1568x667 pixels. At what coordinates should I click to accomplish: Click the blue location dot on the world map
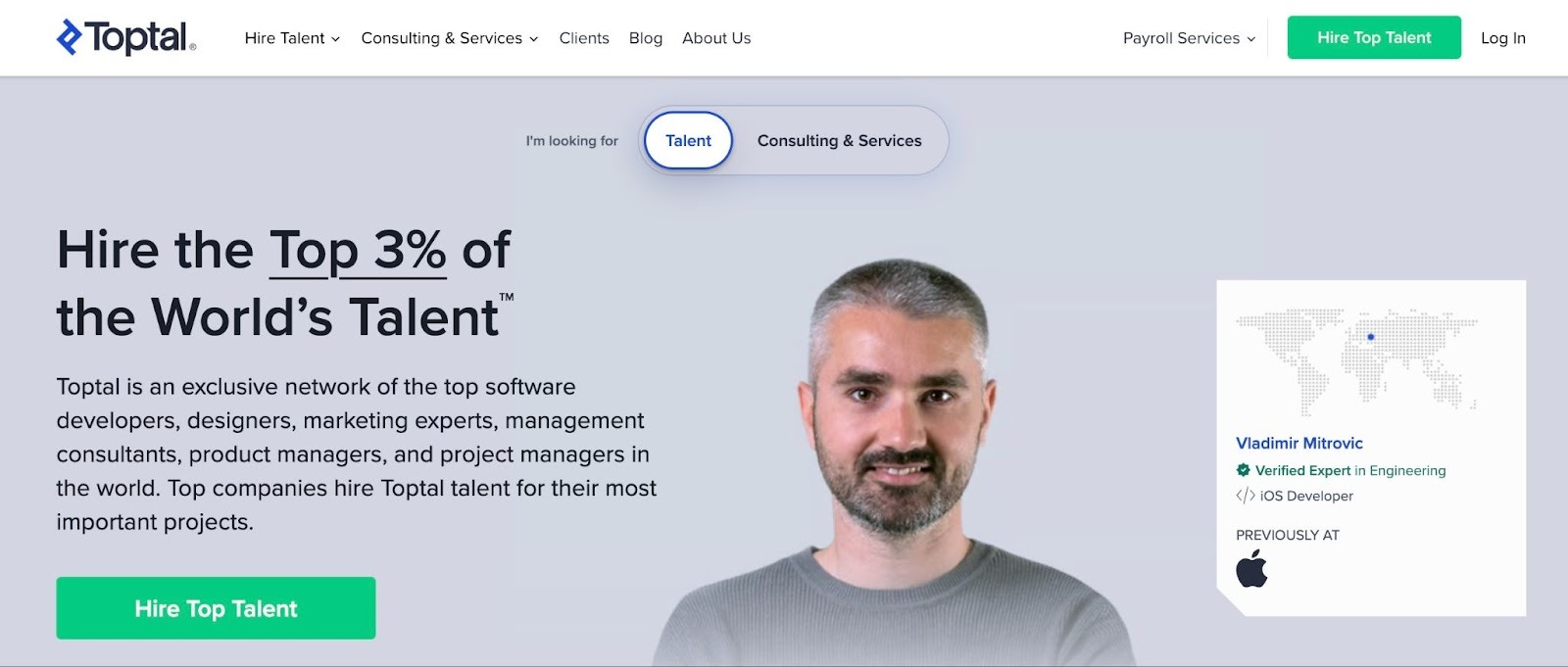pyautogui.click(x=1370, y=337)
